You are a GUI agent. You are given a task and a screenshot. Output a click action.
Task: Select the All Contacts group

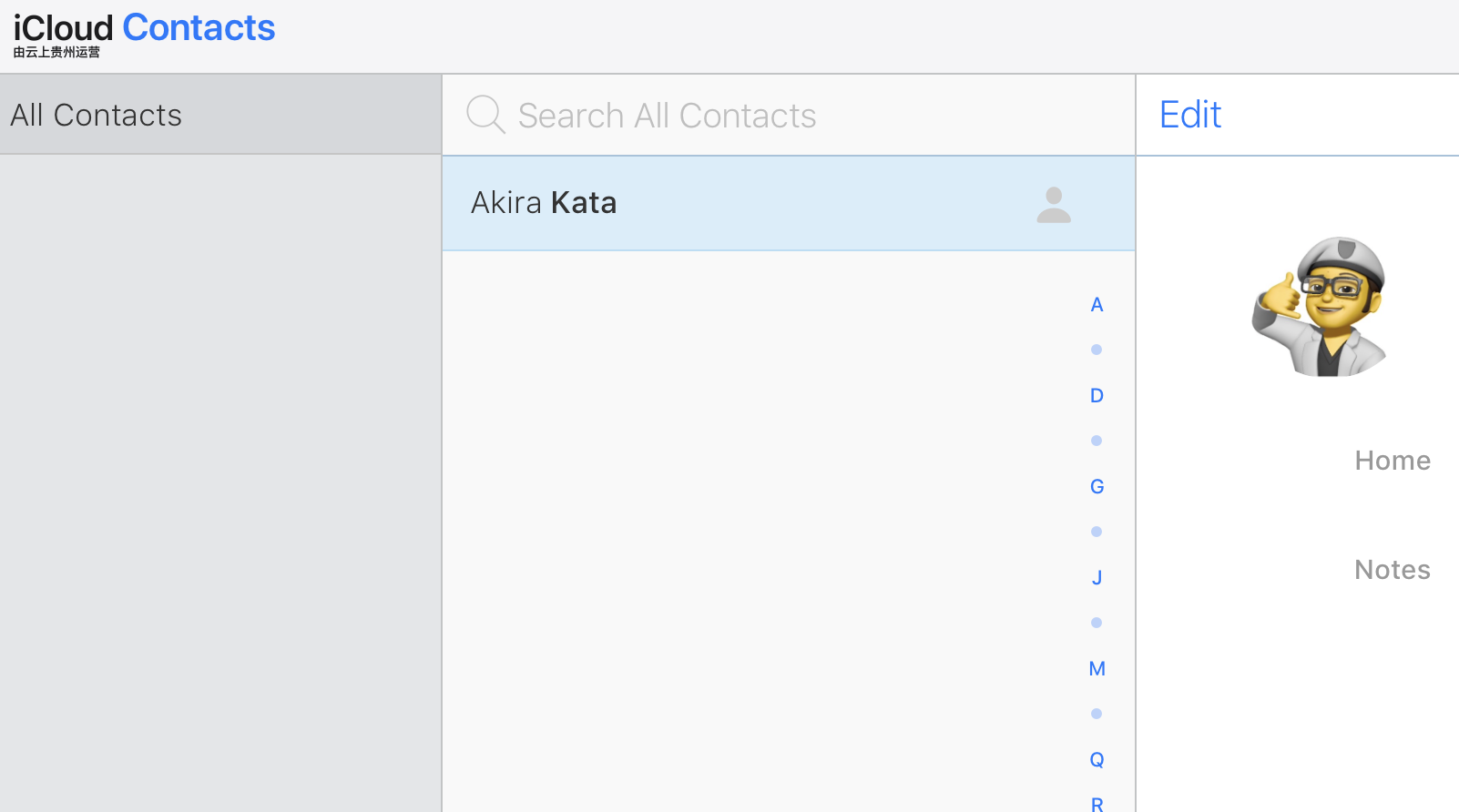pos(97,116)
